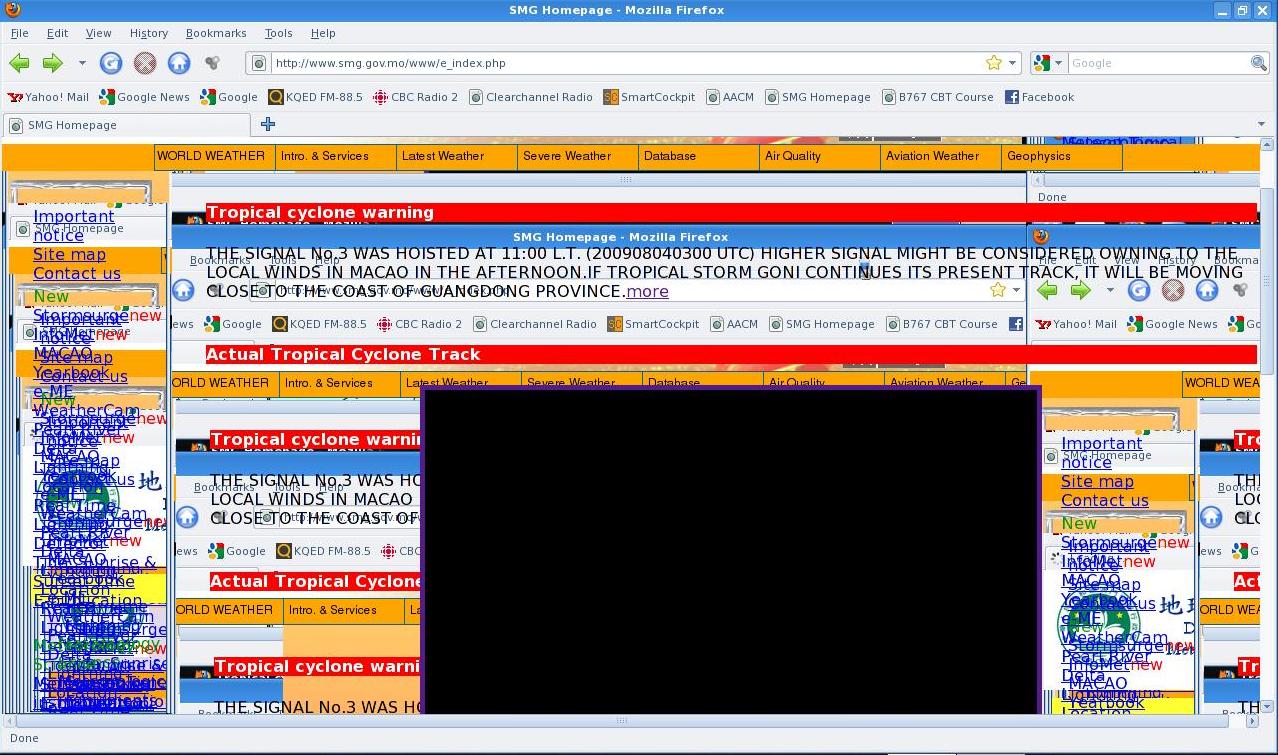
Task: Open the list-all-tabs dropdown arrow
Action: click(1261, 124)
